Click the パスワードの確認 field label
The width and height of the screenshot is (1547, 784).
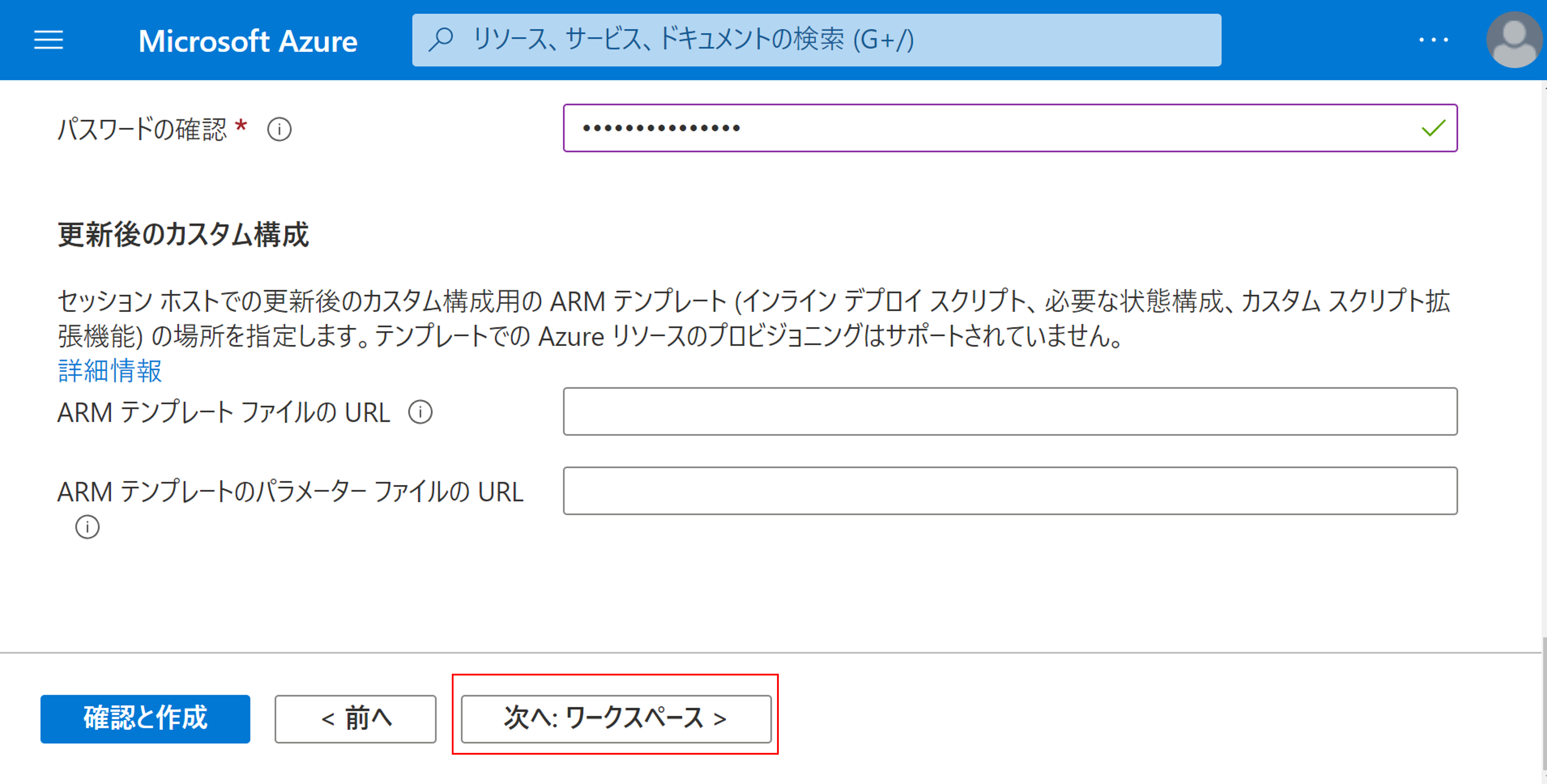(142, 129)
